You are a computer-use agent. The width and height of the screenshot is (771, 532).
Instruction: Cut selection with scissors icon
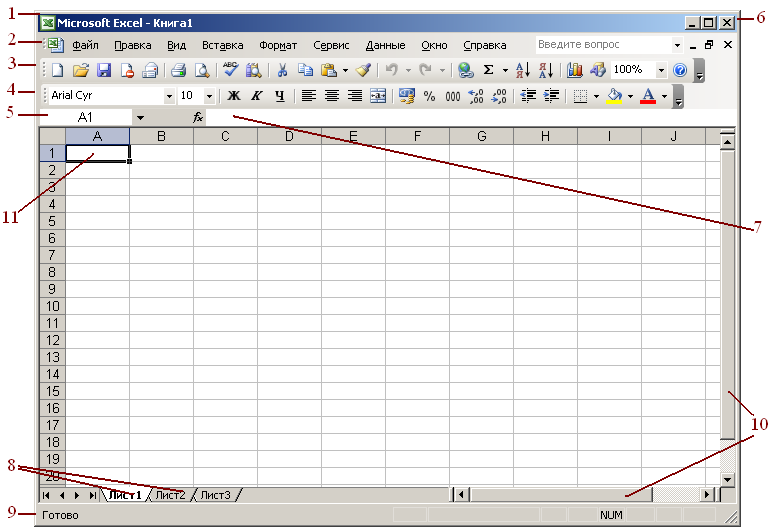pos(282,70)
